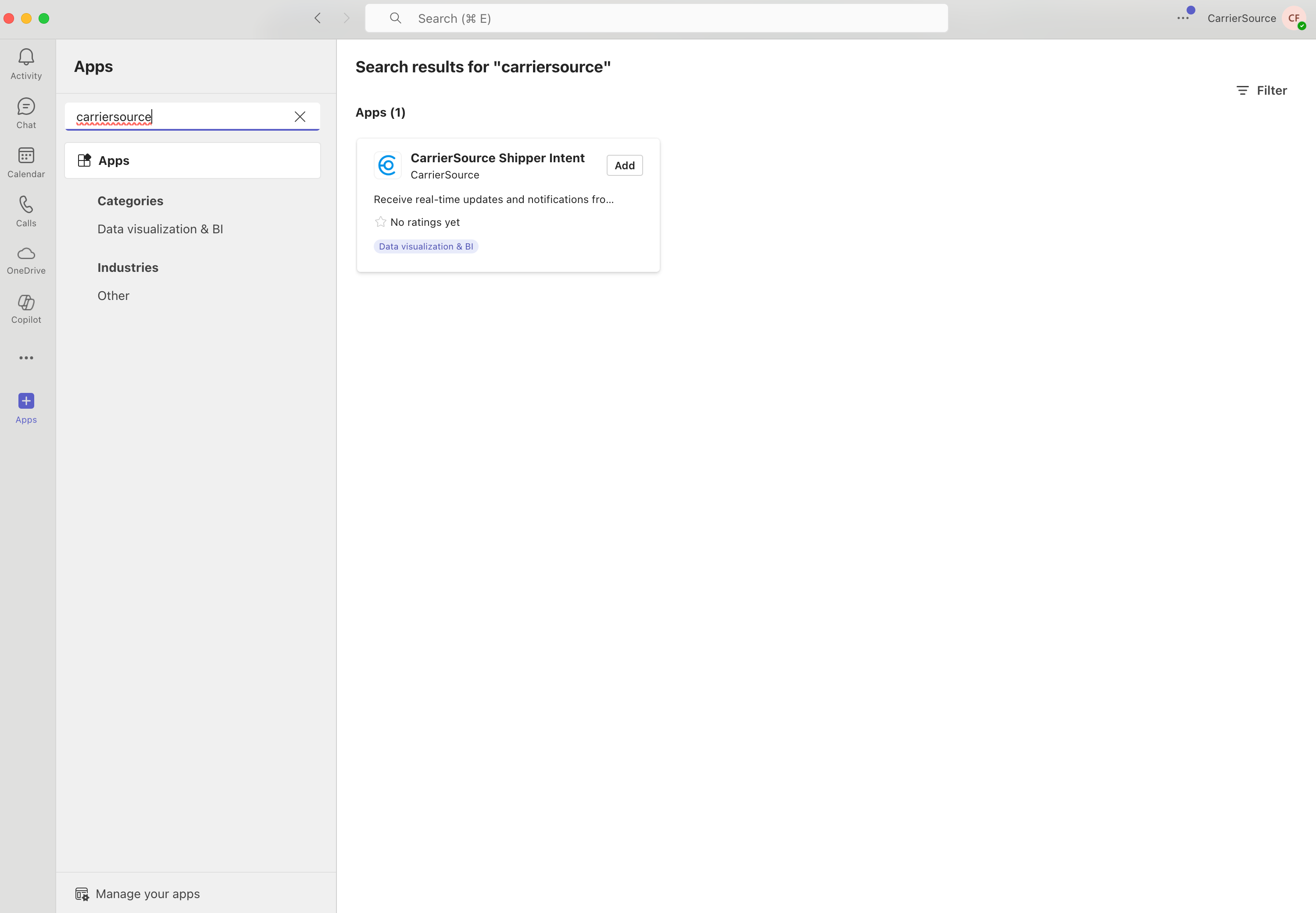The image size is (1316, 913).
Task: Filter by Data visualization & BI category
Action: click(x=160, y=229)
